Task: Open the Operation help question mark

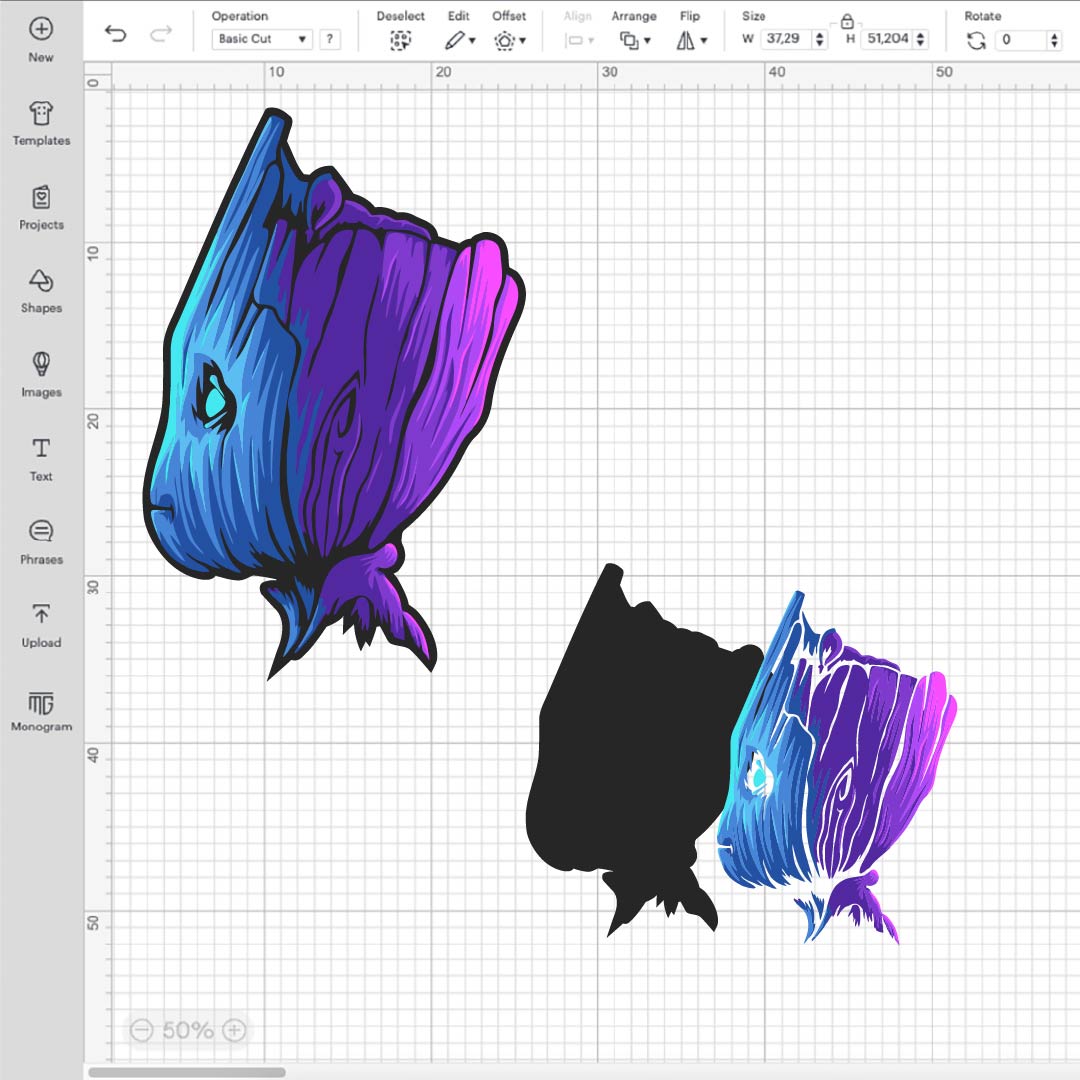Action: pos(330,39)
